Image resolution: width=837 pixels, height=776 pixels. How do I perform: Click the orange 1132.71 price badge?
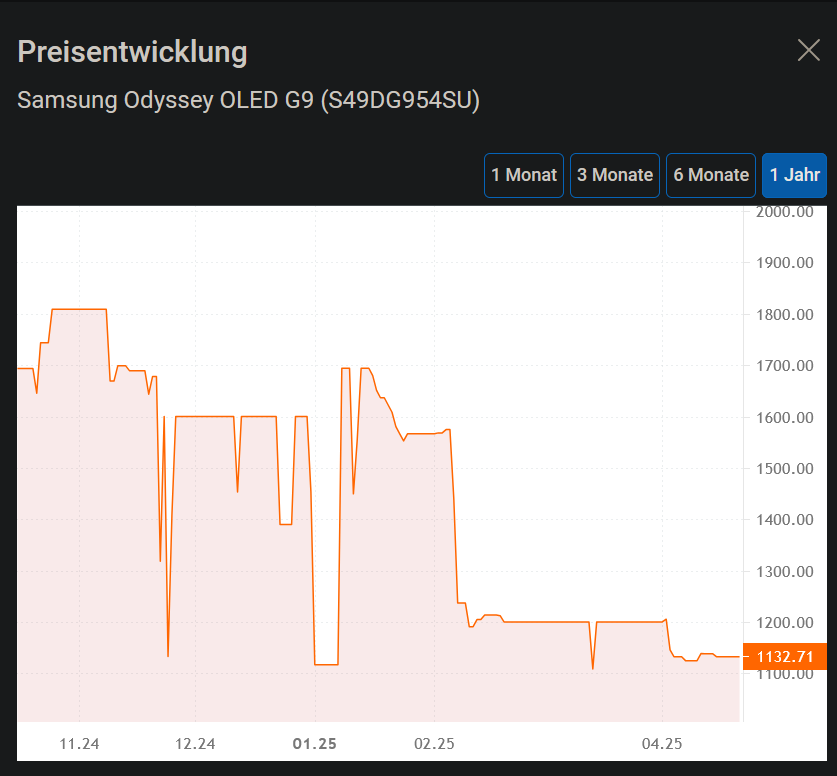click(x=785, y=657)
